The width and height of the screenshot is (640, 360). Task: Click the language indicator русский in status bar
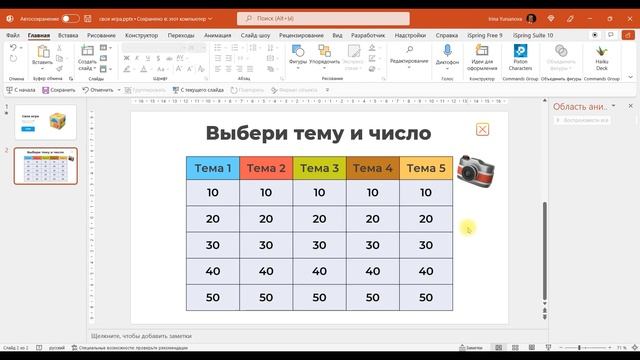57,348
